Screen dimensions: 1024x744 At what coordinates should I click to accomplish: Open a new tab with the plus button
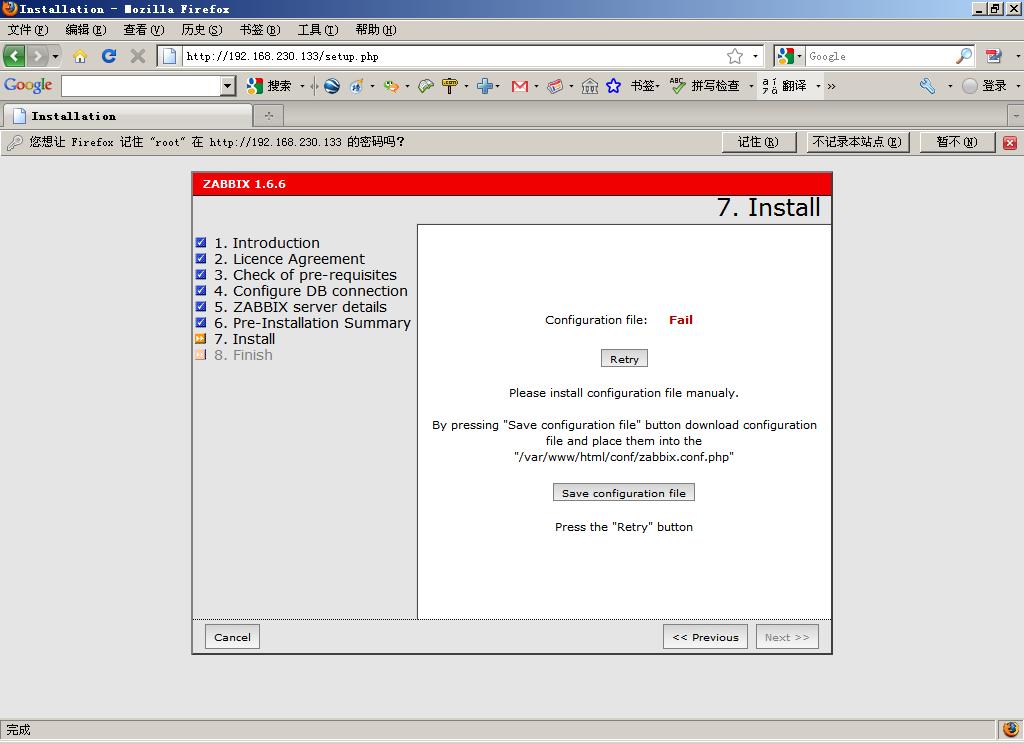point(268,116)
